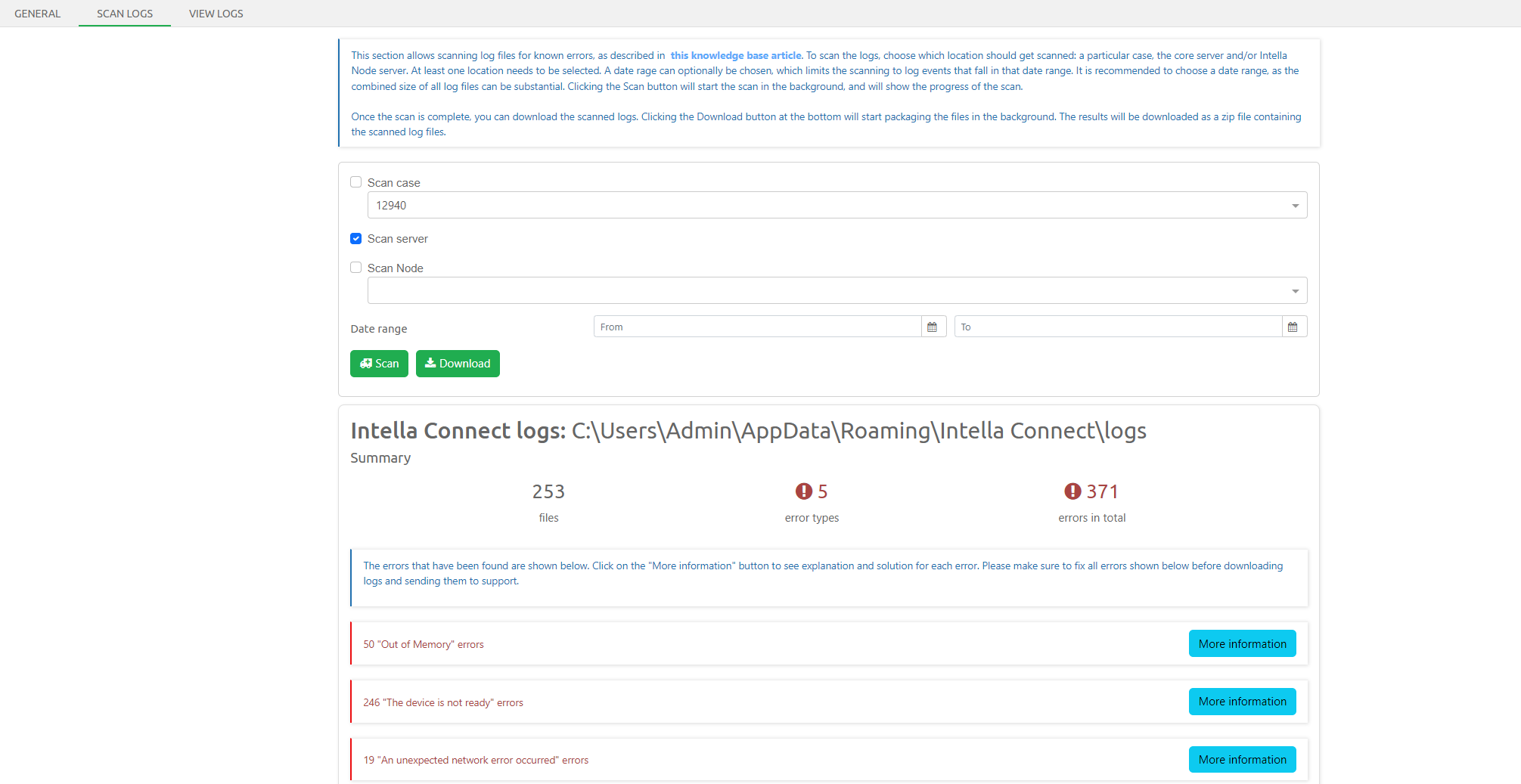Open the case selection dropdown showing 12940
This screenshot has height=784, width=1521.
click(836, 205)
